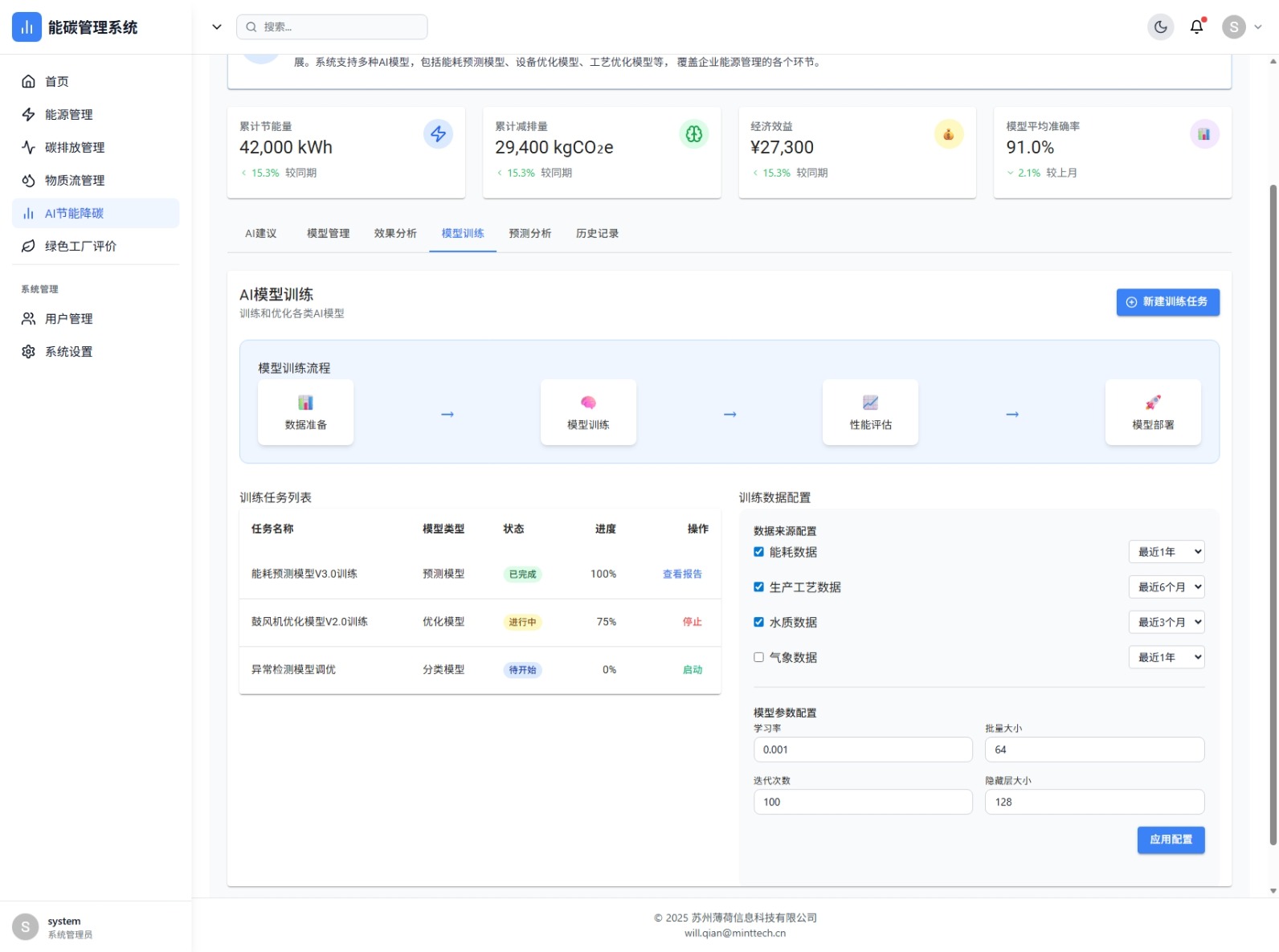Click the page vertical scrollbar

(x=1273, y=514)
